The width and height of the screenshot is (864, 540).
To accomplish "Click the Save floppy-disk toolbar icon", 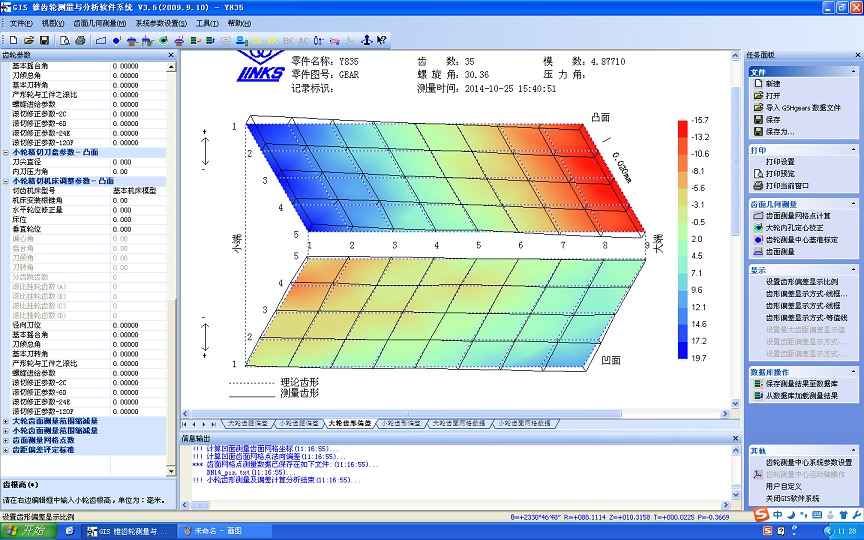I will click(45, 40).
